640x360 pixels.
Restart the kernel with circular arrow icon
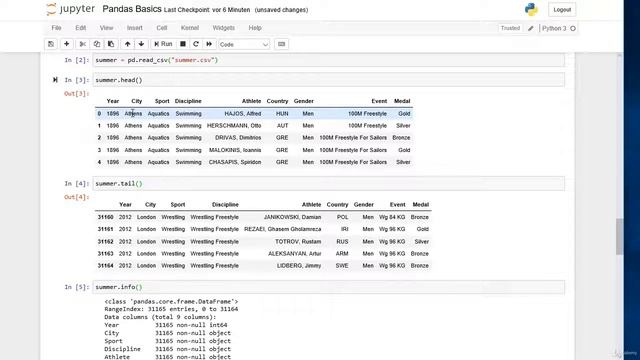pos(196,44)
